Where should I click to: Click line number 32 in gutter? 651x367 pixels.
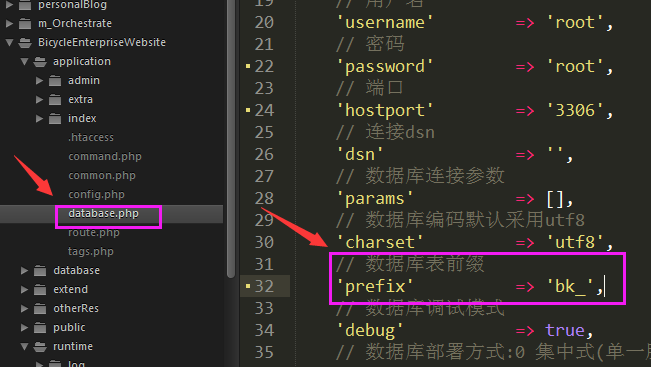click(264, 286)
